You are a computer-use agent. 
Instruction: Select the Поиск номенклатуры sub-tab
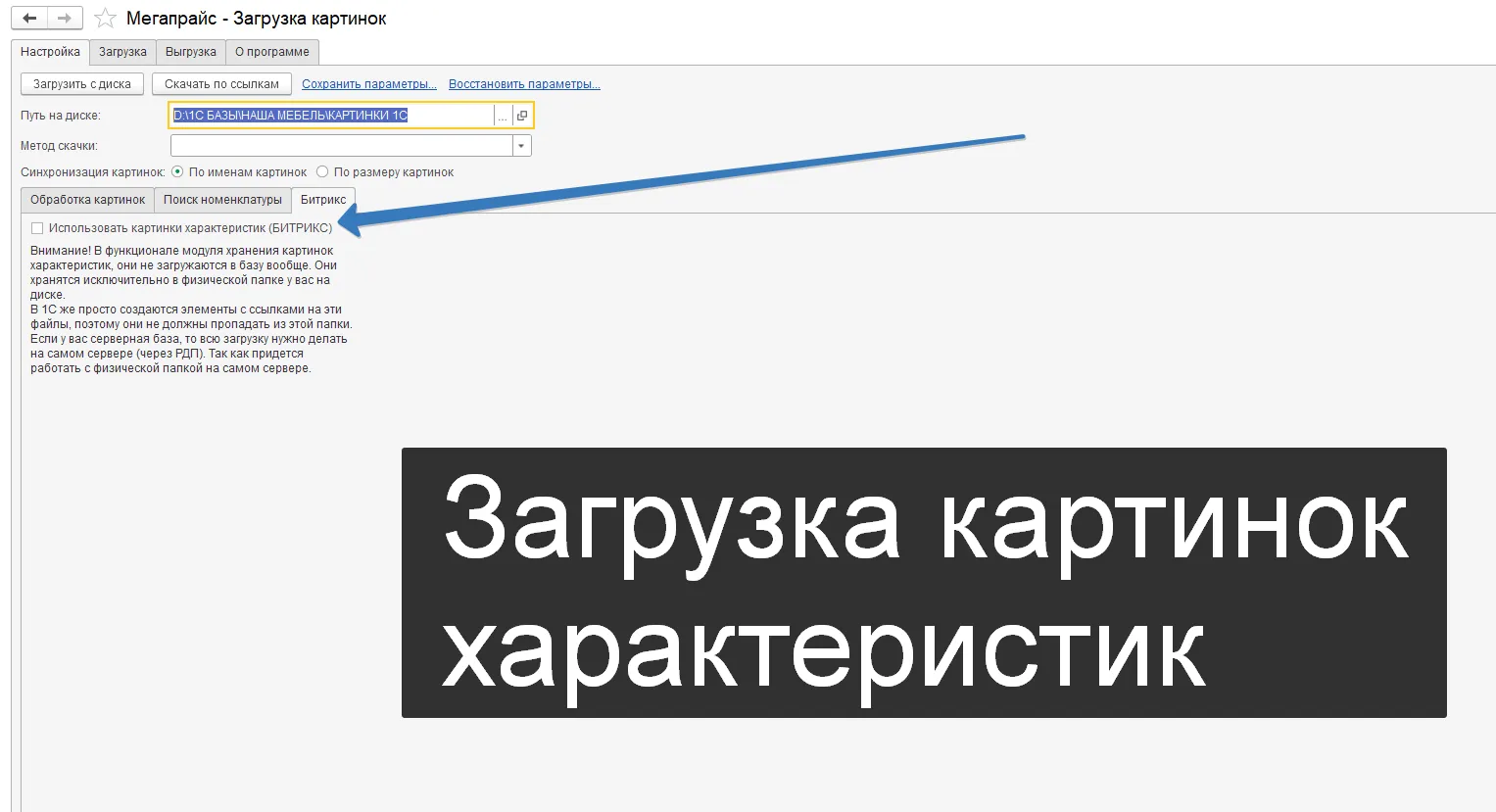(x=222, y=200)
